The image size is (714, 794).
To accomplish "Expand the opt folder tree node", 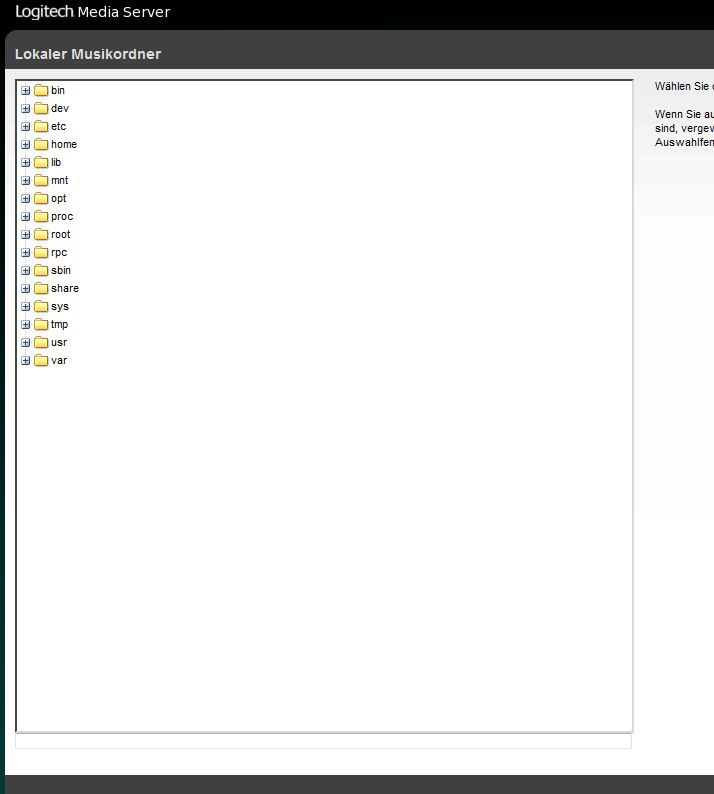I will 26,198.
